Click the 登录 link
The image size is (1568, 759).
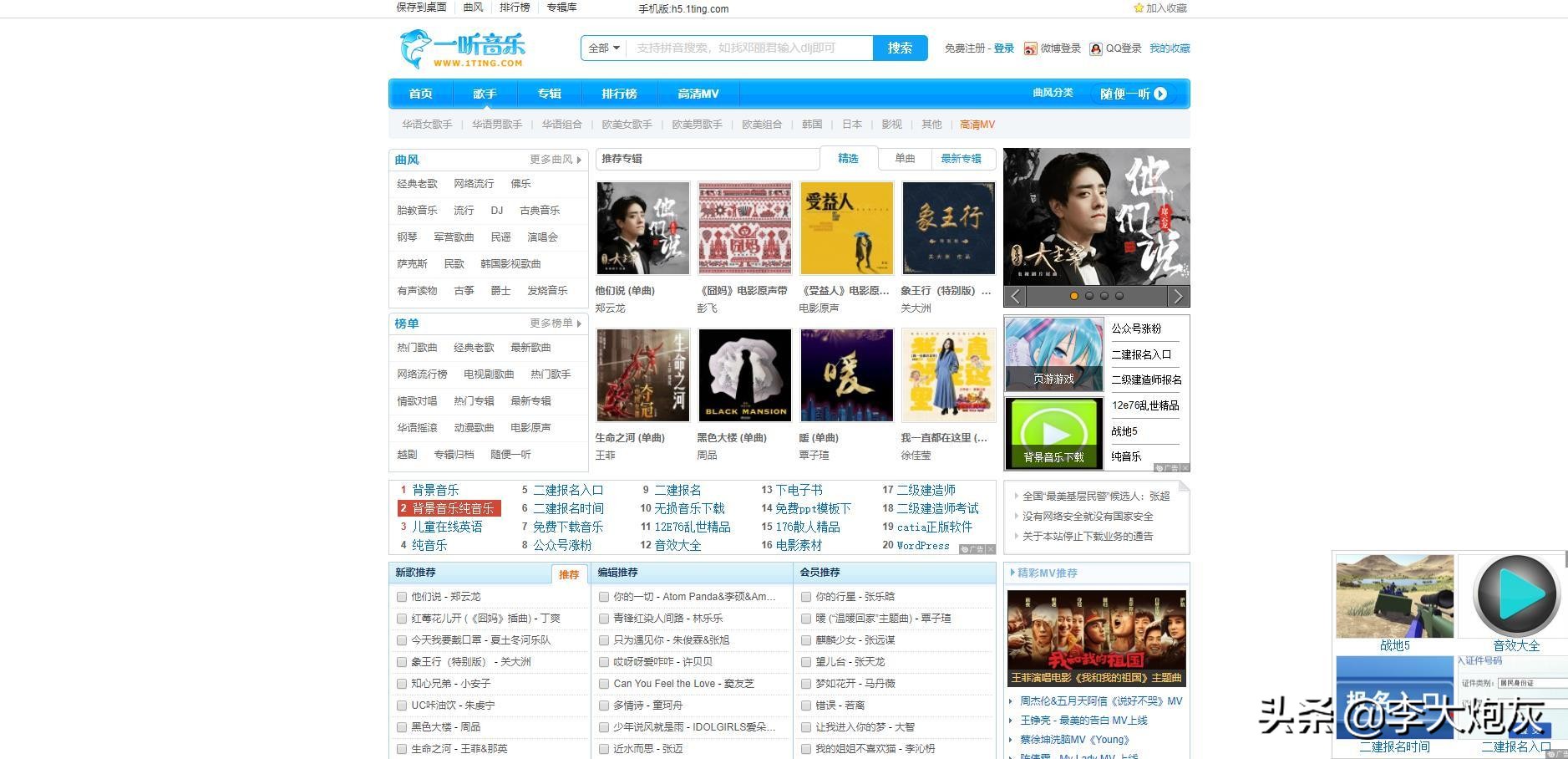1003,48
